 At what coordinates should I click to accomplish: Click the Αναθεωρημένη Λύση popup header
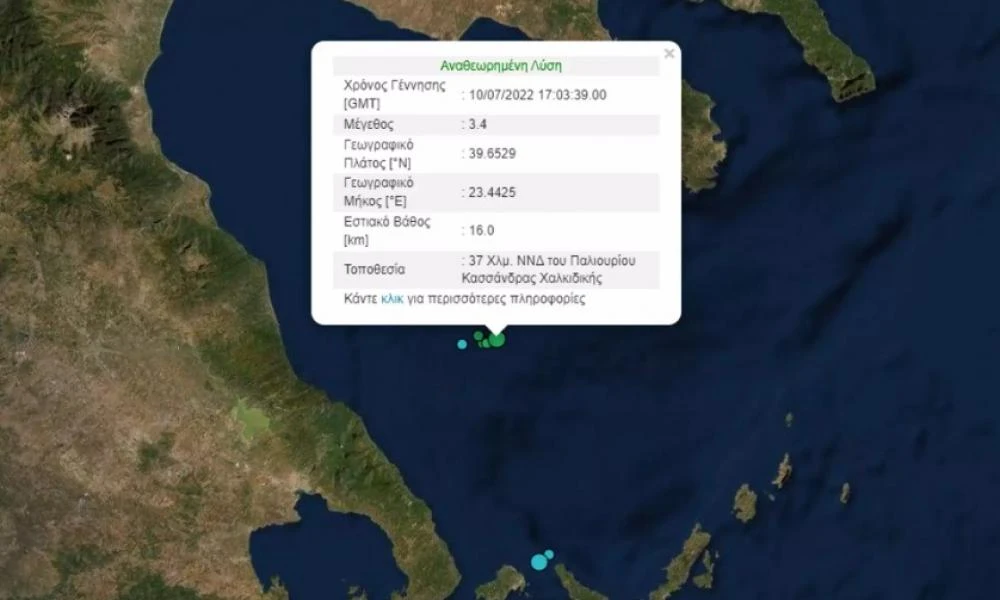(501, 66)
